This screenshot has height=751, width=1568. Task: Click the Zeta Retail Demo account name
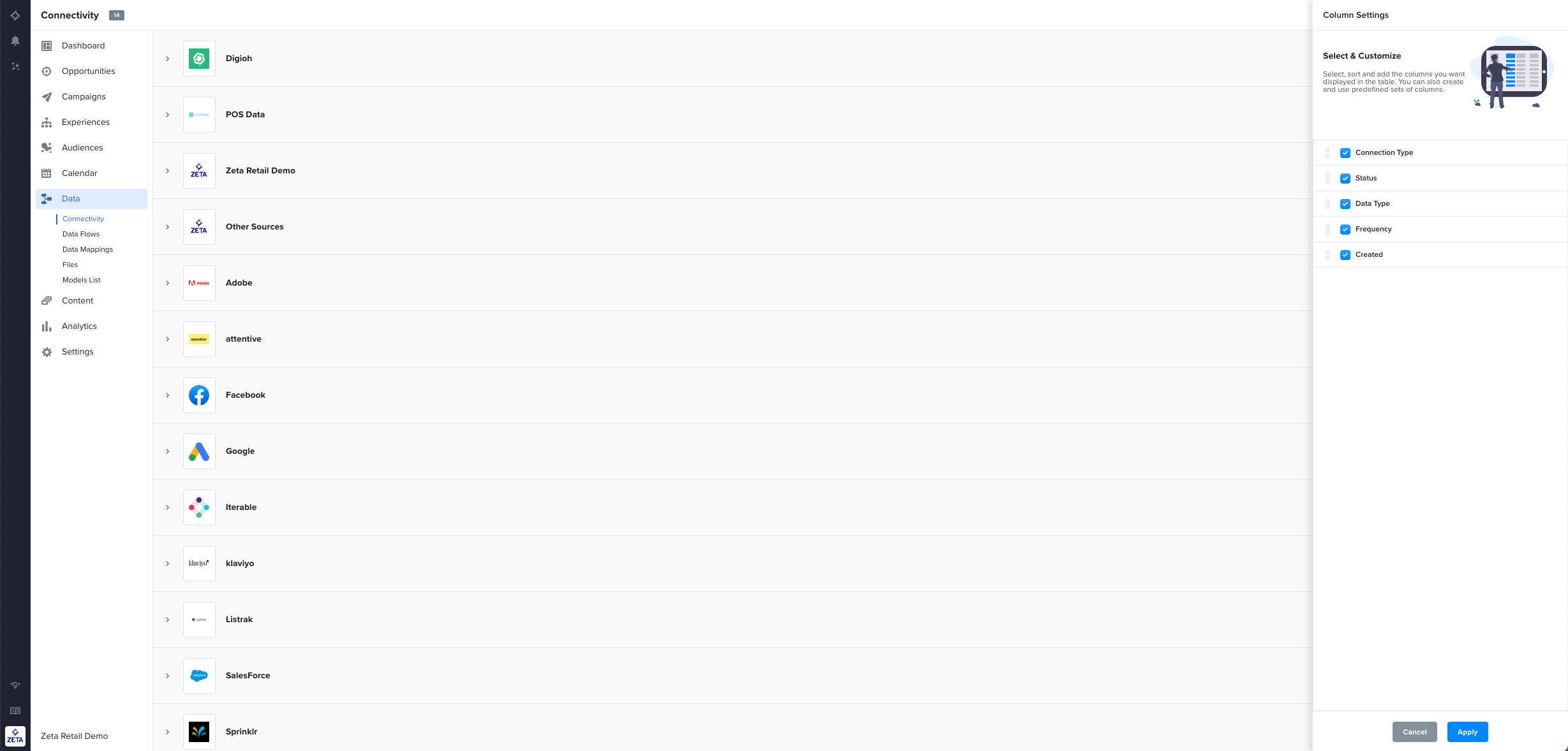pyautogui.click(x=75, y=736)
